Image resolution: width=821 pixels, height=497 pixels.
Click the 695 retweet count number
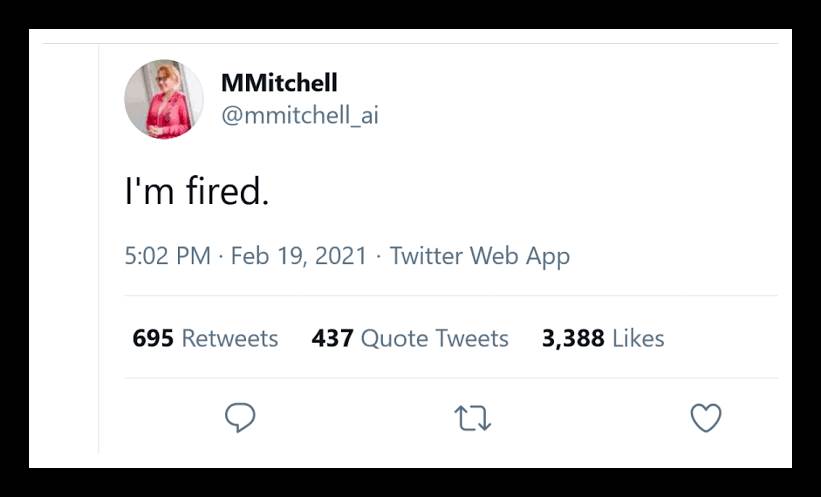[x=153, y=338]
